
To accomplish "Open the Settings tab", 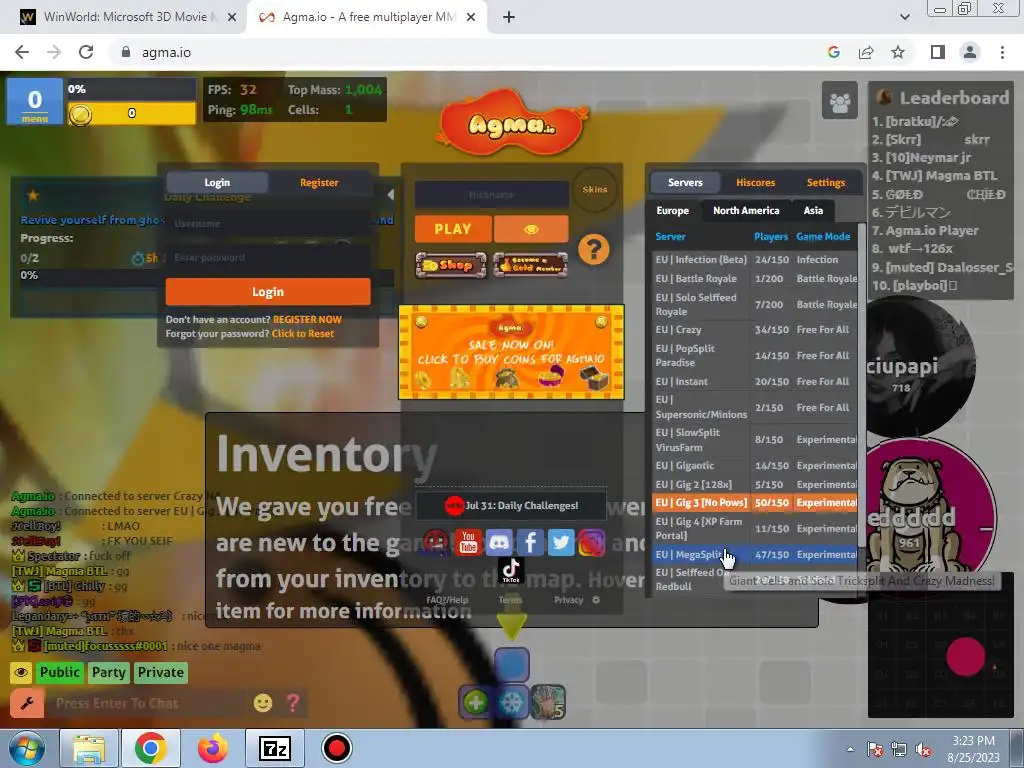I will pos(825,182).
